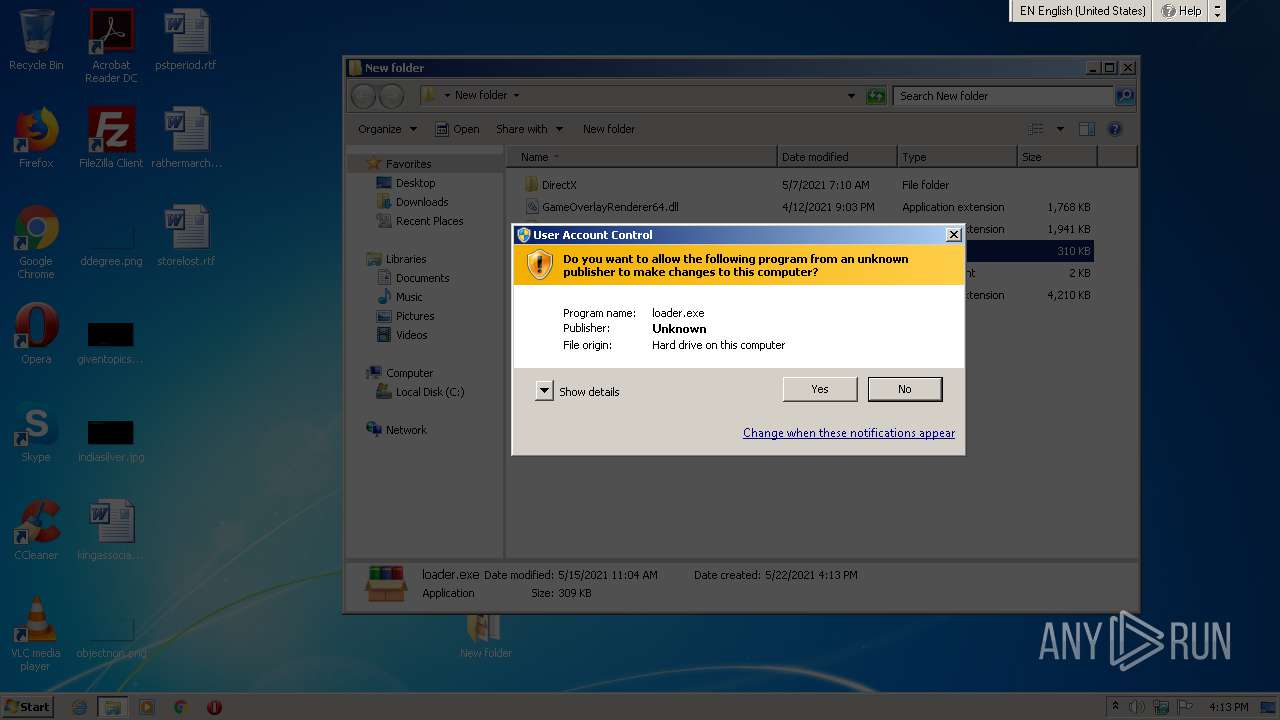Click search magnifier icon in Explorer
The width and height of the screenshot is (1280, 720).
coord(1125,96)
